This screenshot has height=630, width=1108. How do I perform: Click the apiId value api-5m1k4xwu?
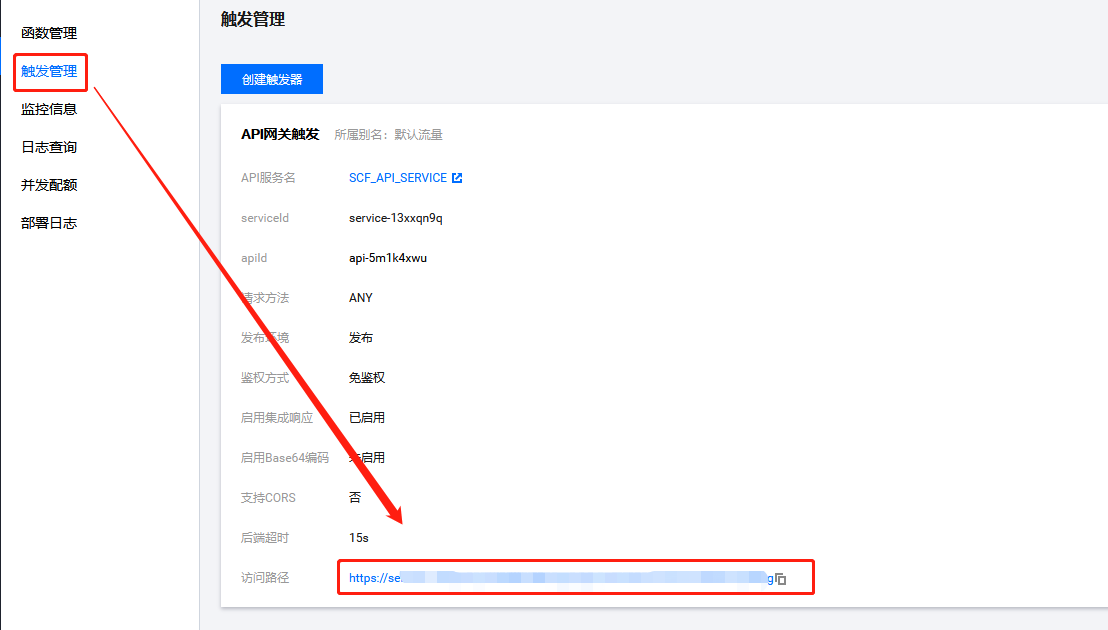pyautogui.click(x=388, y=258)
